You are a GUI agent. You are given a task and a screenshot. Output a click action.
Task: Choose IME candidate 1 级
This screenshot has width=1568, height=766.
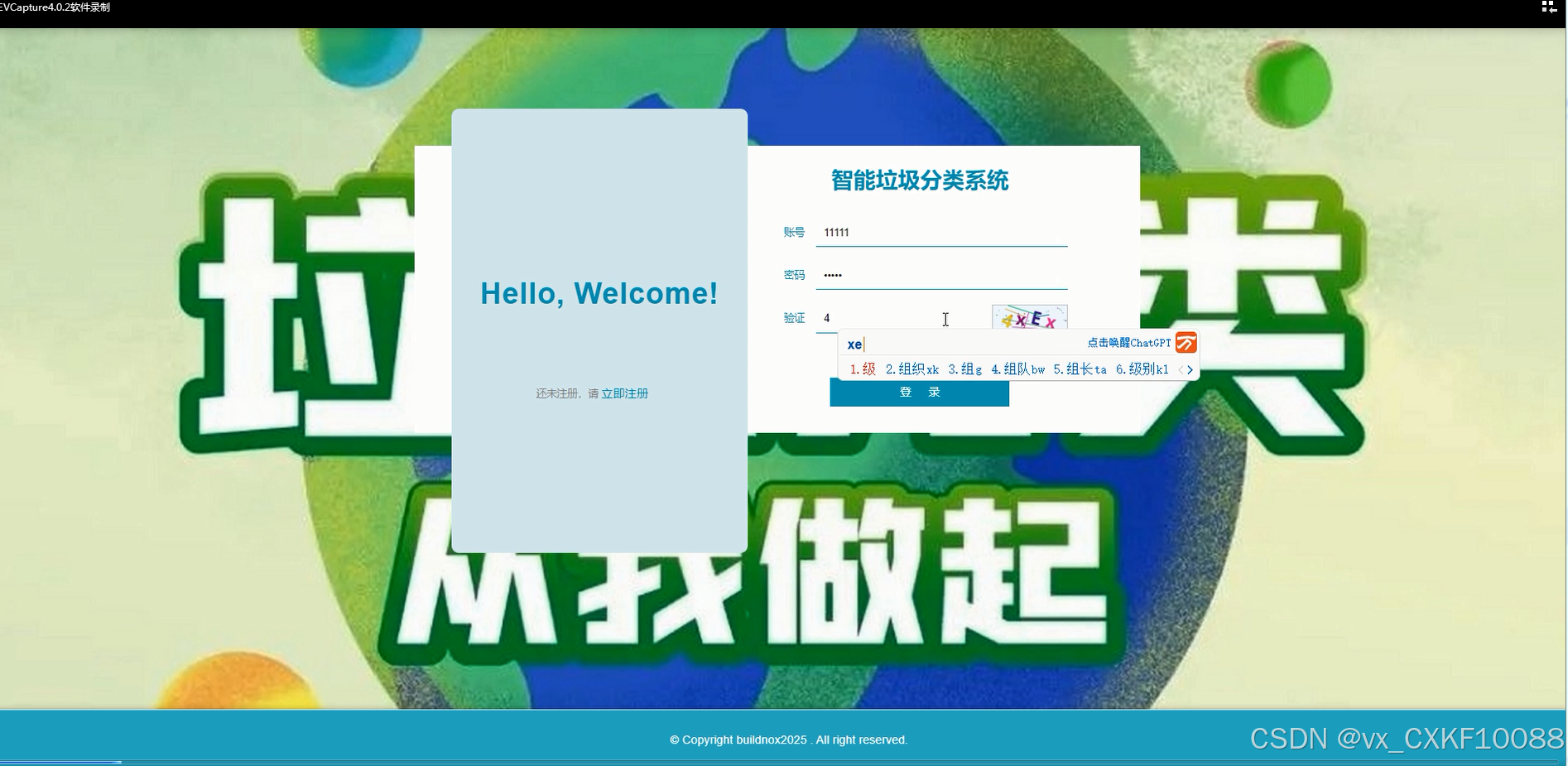[x=863, y=369]
